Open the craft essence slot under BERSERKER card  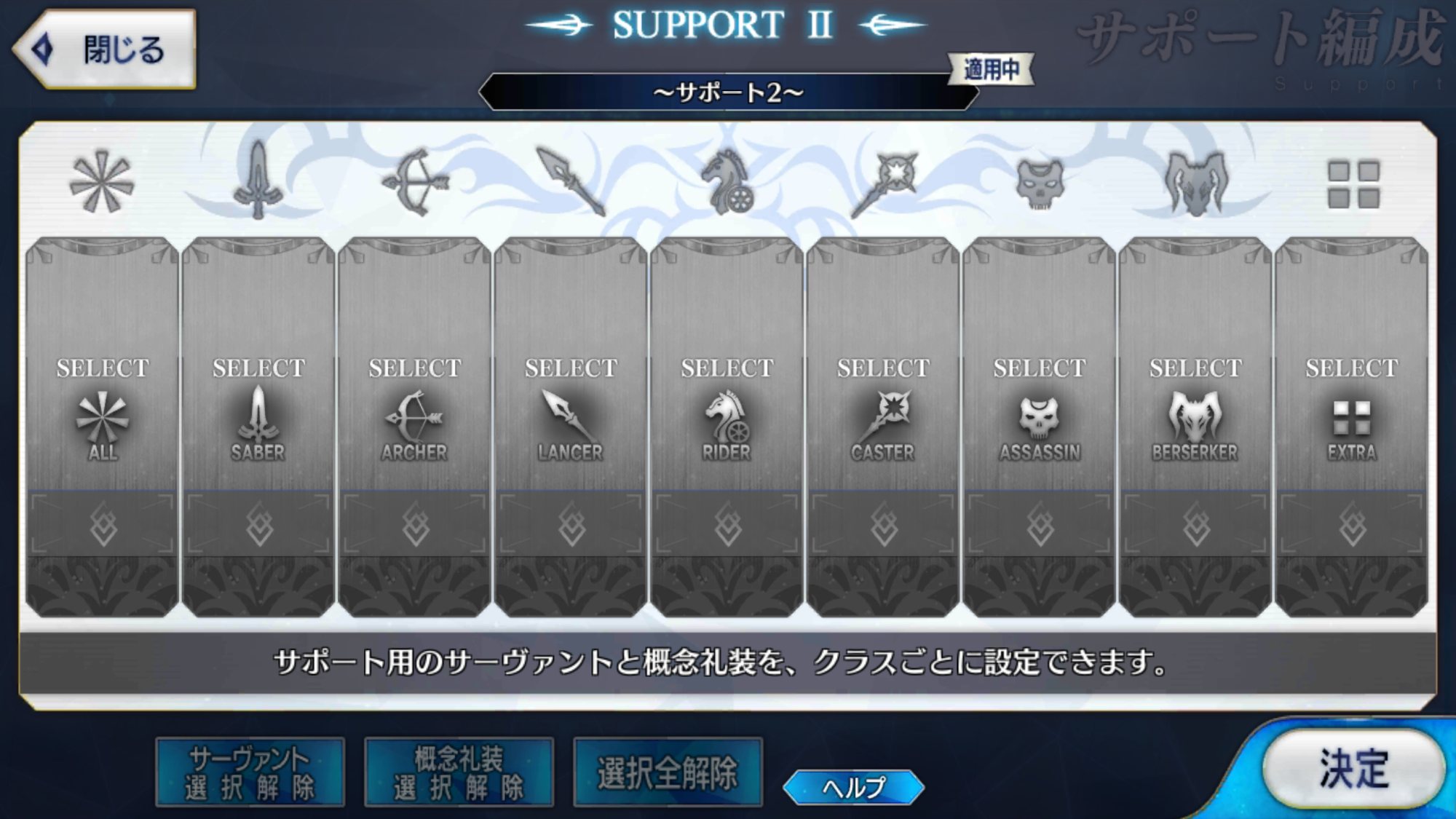click(1195, 524)
